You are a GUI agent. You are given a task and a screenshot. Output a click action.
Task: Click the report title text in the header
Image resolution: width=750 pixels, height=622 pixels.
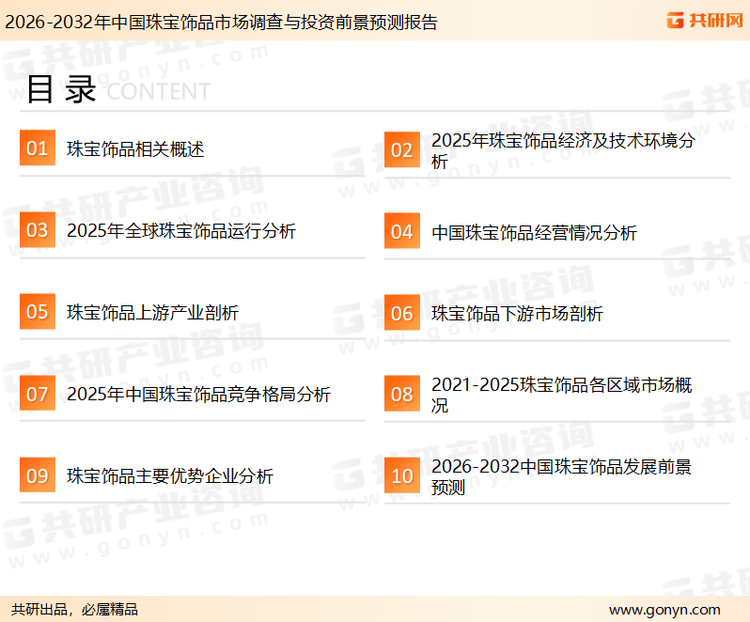[221, 22]
